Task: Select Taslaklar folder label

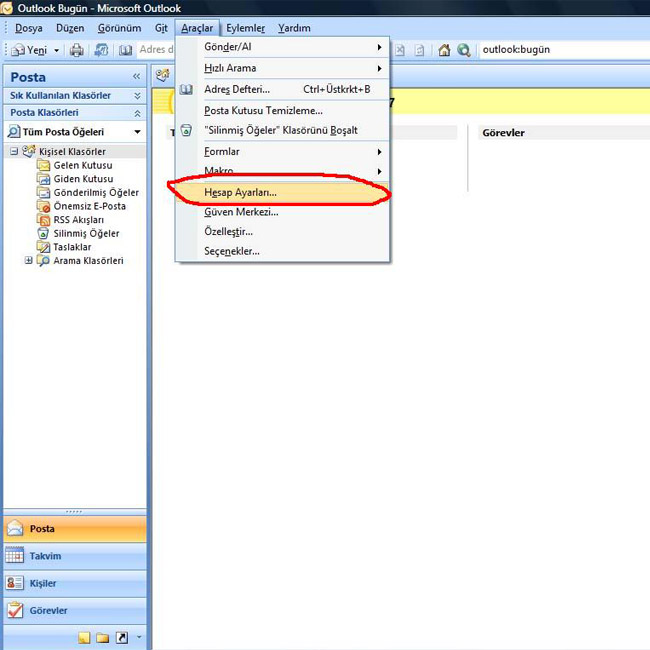Action: click(72, 247)
